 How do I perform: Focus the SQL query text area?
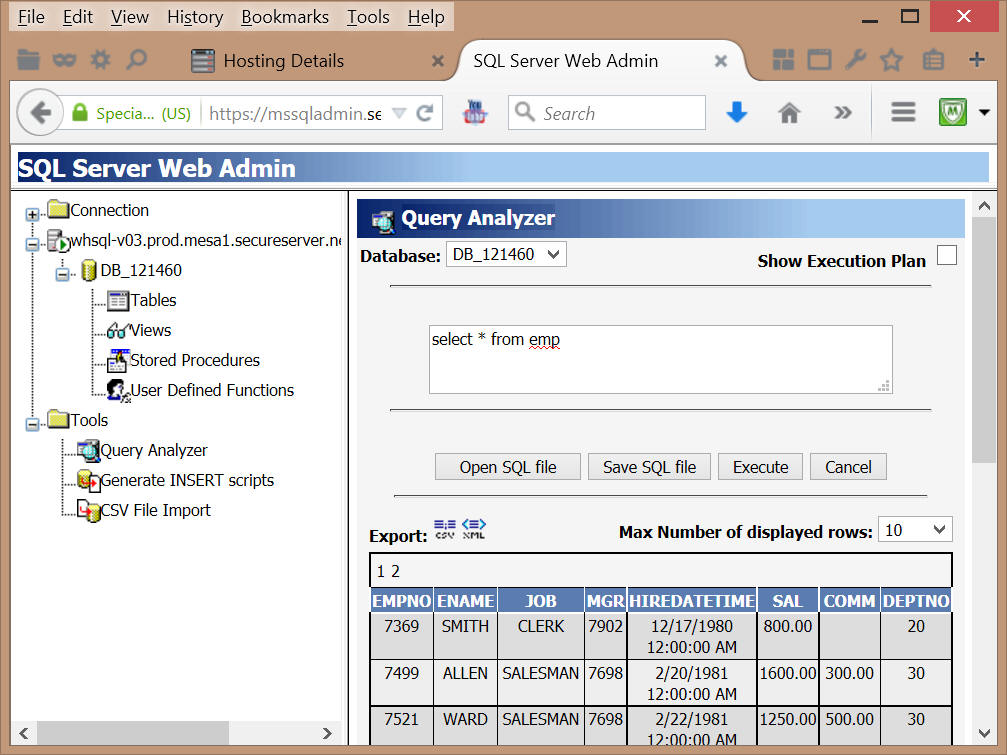(x=660, y=360)
